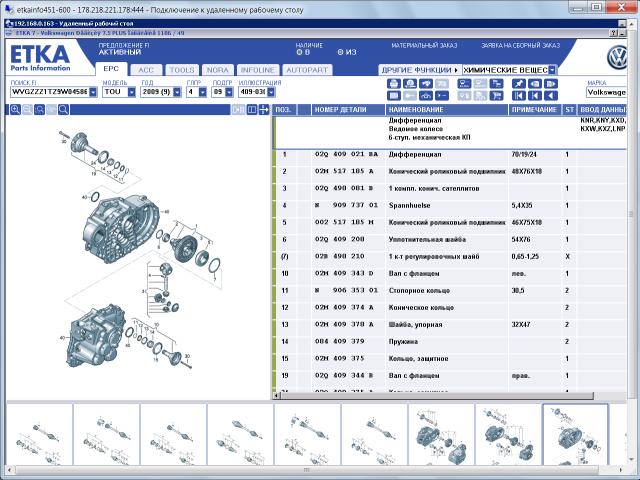This screenshot has height=480, width=640.
Task: Select the 'ИЗ' availability radio button
Action: (340, 52)
